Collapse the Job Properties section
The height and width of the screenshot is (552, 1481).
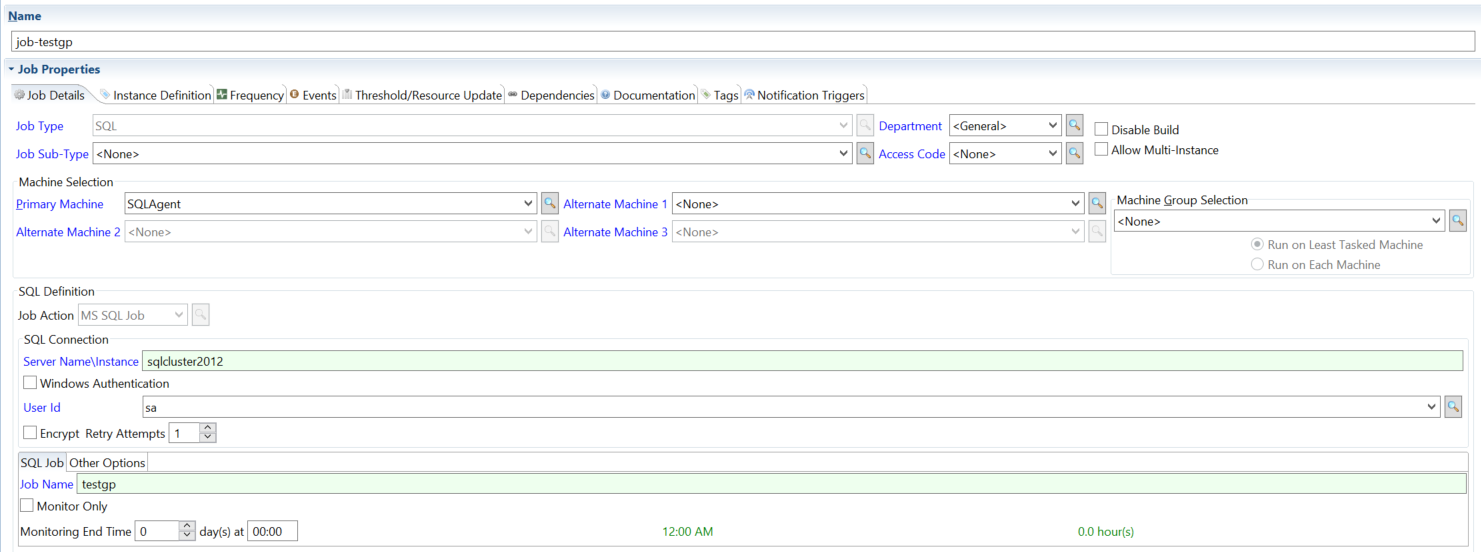coord(11,70)
